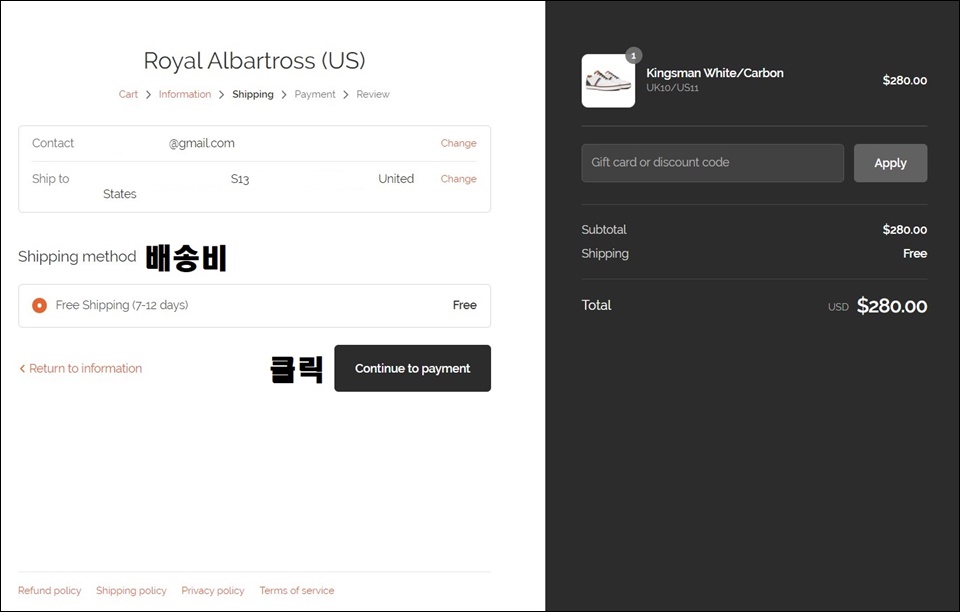This screenshot has width=960, height=612.
Task: Click the Shipping method heading
Action: 77,256
